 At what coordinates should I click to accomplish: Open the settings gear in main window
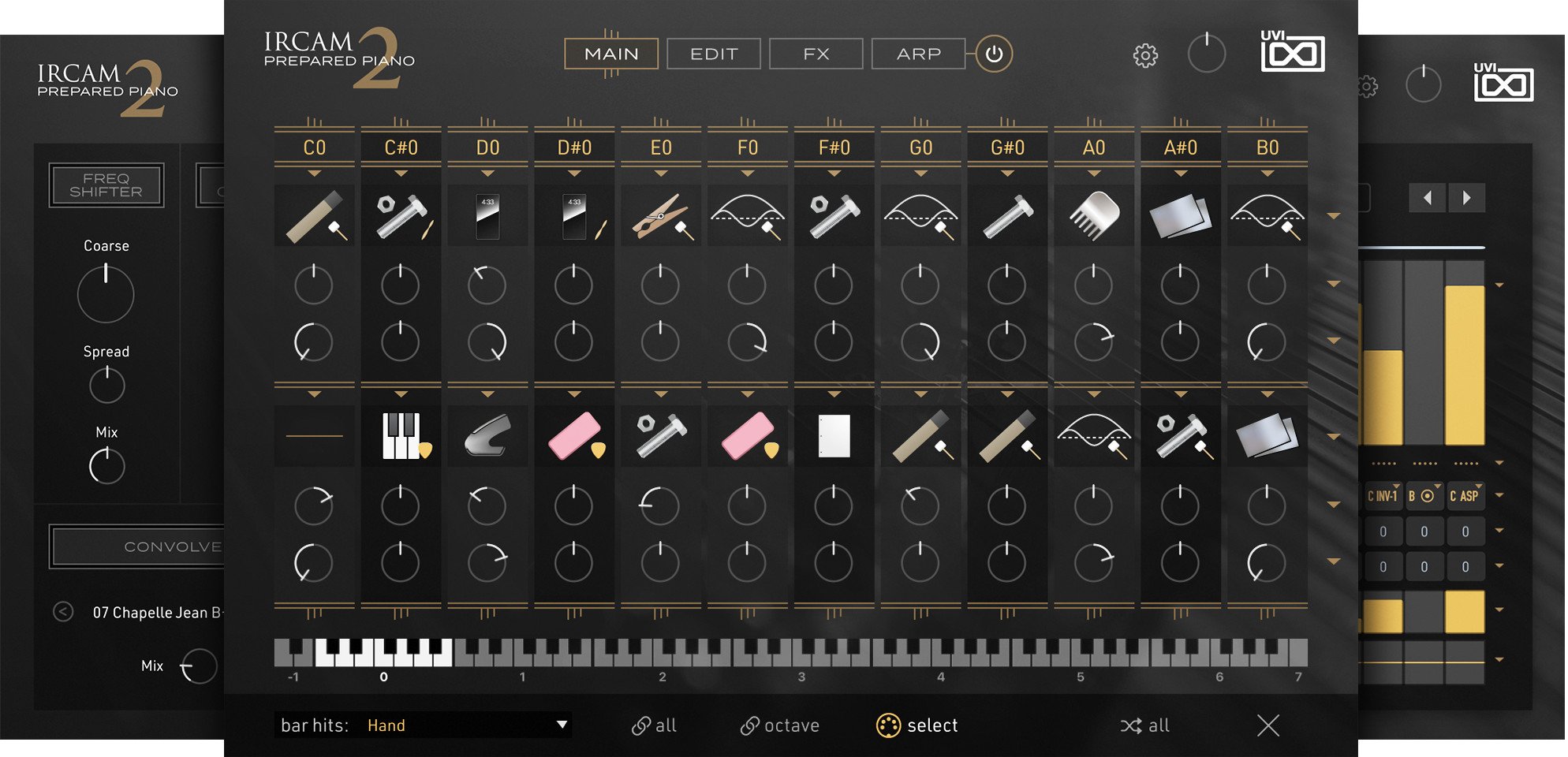click(1145, 55)
